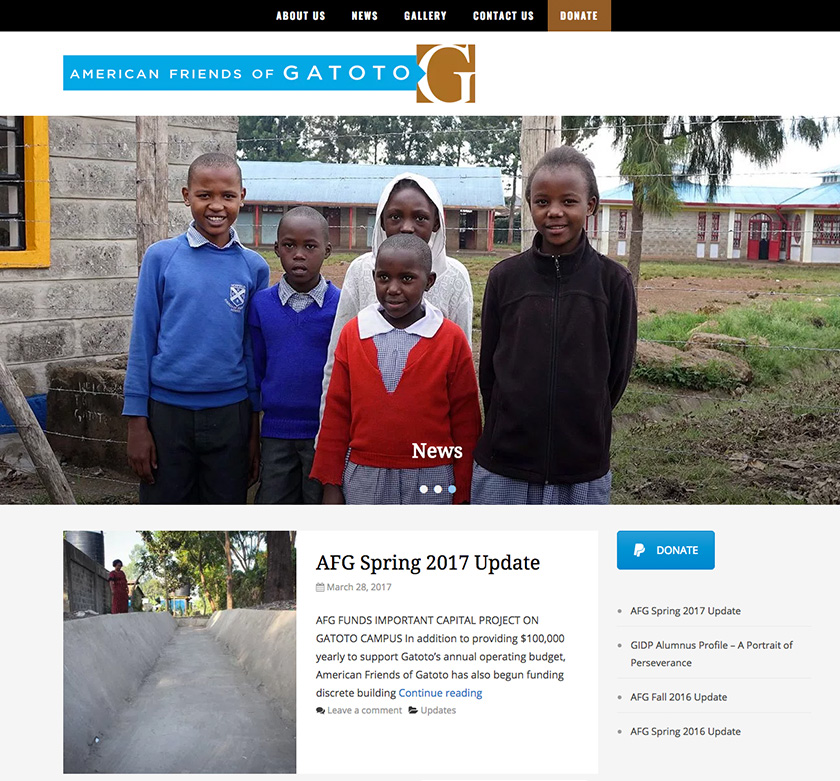Click the blue PayPal Donate button
840x781 pixels.
pyautogui.click(x=665, y=550)
